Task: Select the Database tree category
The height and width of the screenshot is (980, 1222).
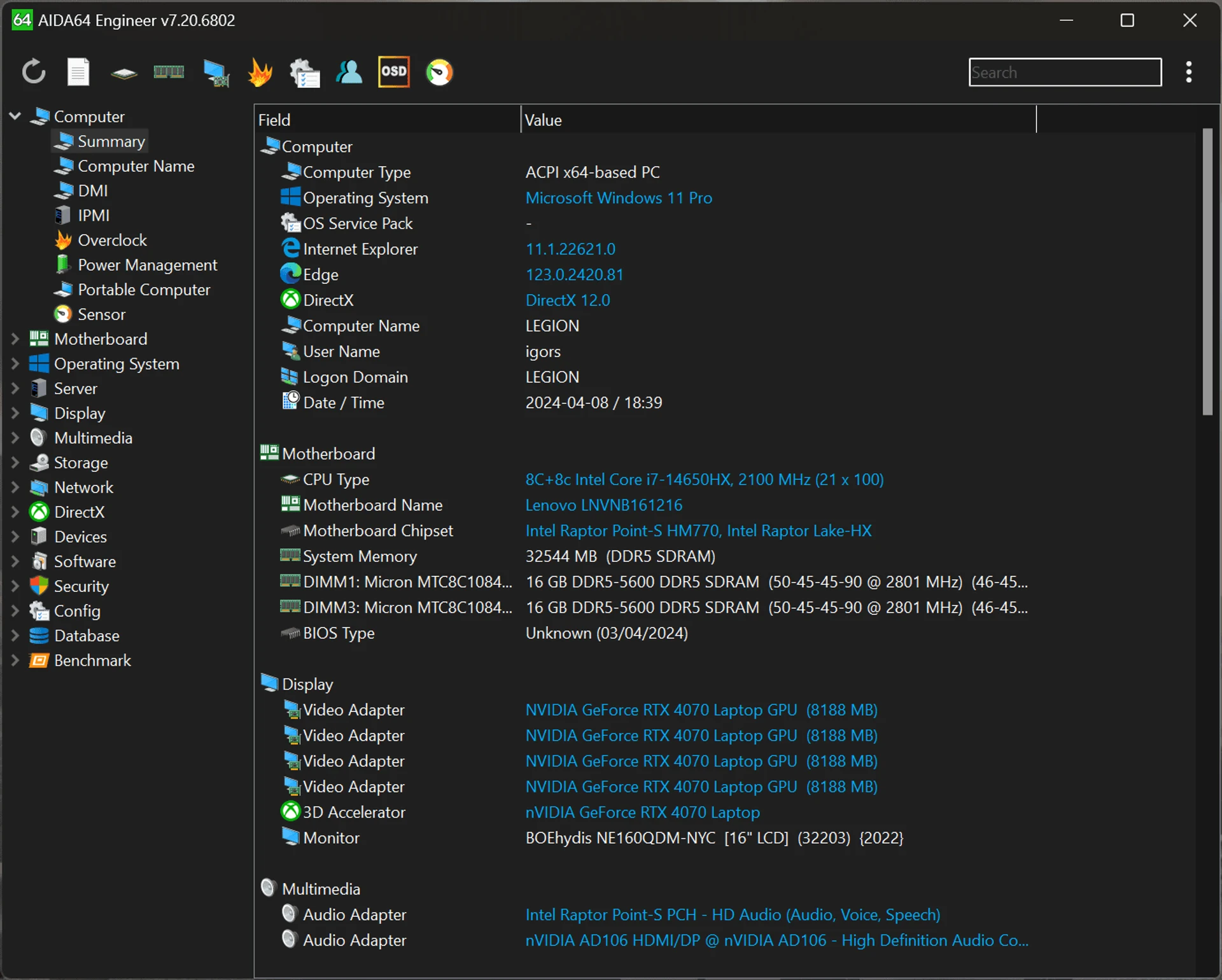Action: click(x=75, y=637)
